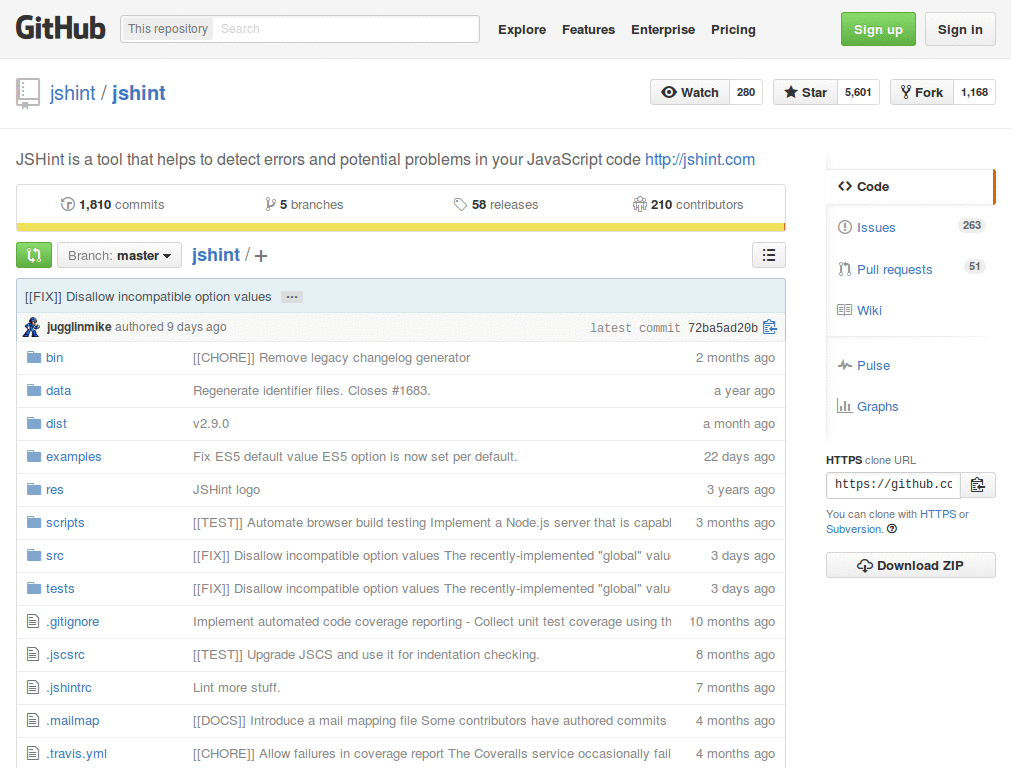1024x768 pixels.
Task: Click the Subversion clone link
Action: pos(854,529)
